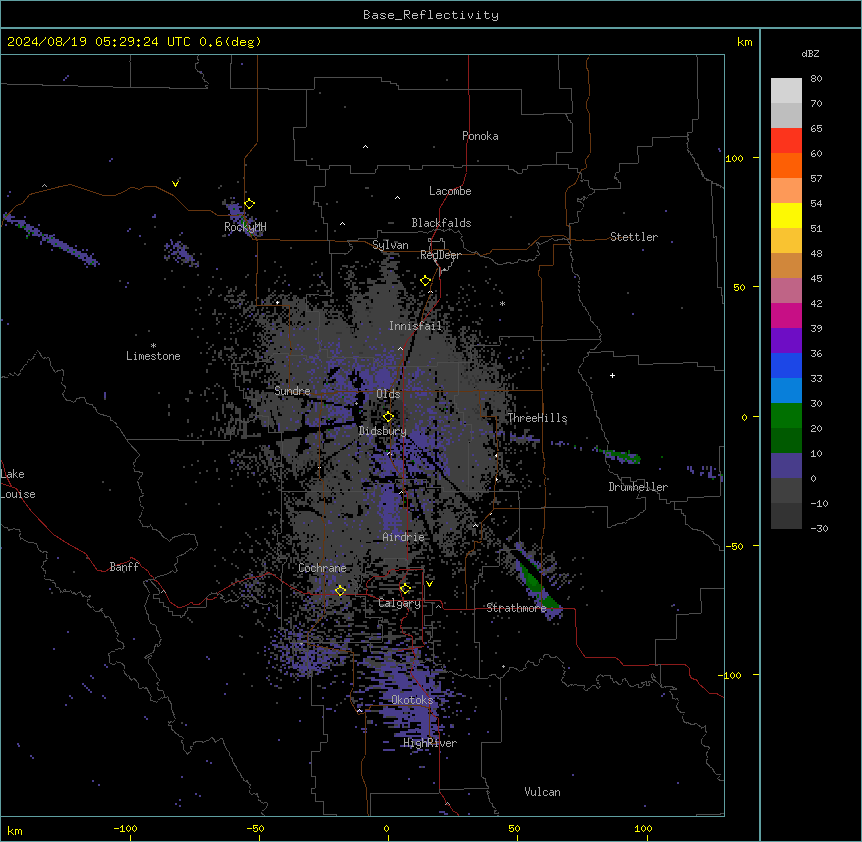Screen dimensions: 862x842
Task: Click the yellow diamond marker above Calgary
Action: pos(405,589)
